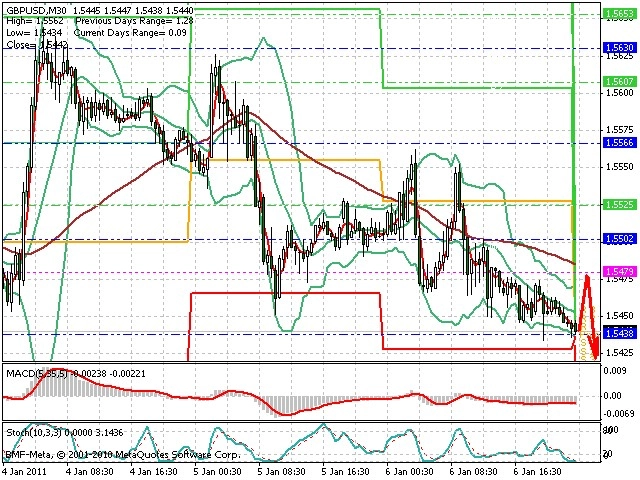Select the GBPUSD,M30 chart title
640x480 pixels.
point(38,10)
